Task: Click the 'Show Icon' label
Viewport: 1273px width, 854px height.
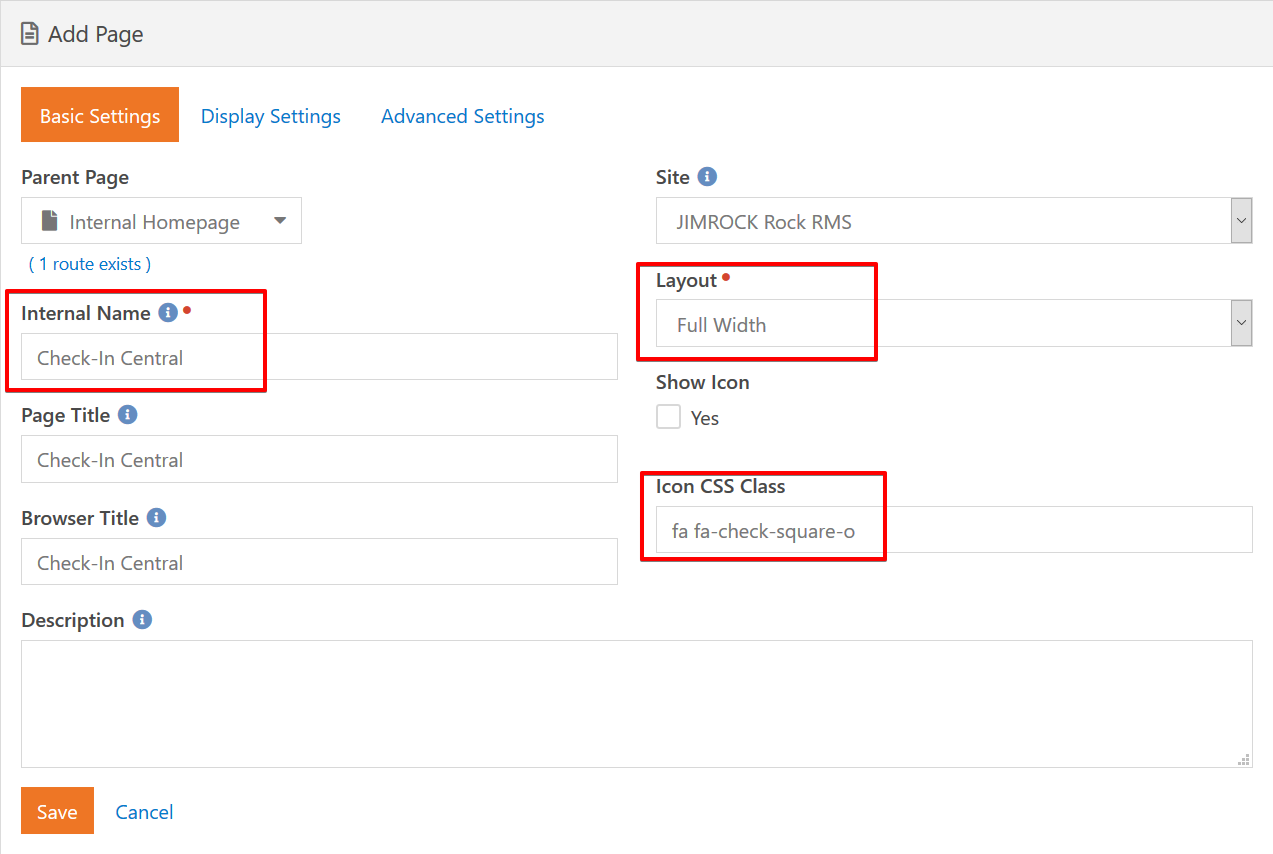Action: click(702, 382)
